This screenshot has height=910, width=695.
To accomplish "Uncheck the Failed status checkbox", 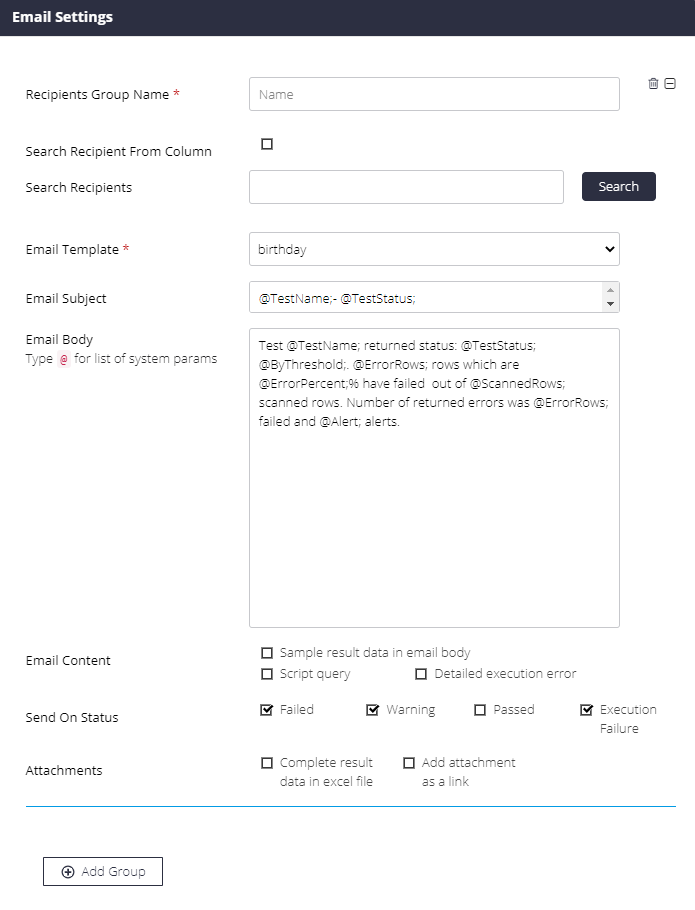I will click(x=267, y=710).
